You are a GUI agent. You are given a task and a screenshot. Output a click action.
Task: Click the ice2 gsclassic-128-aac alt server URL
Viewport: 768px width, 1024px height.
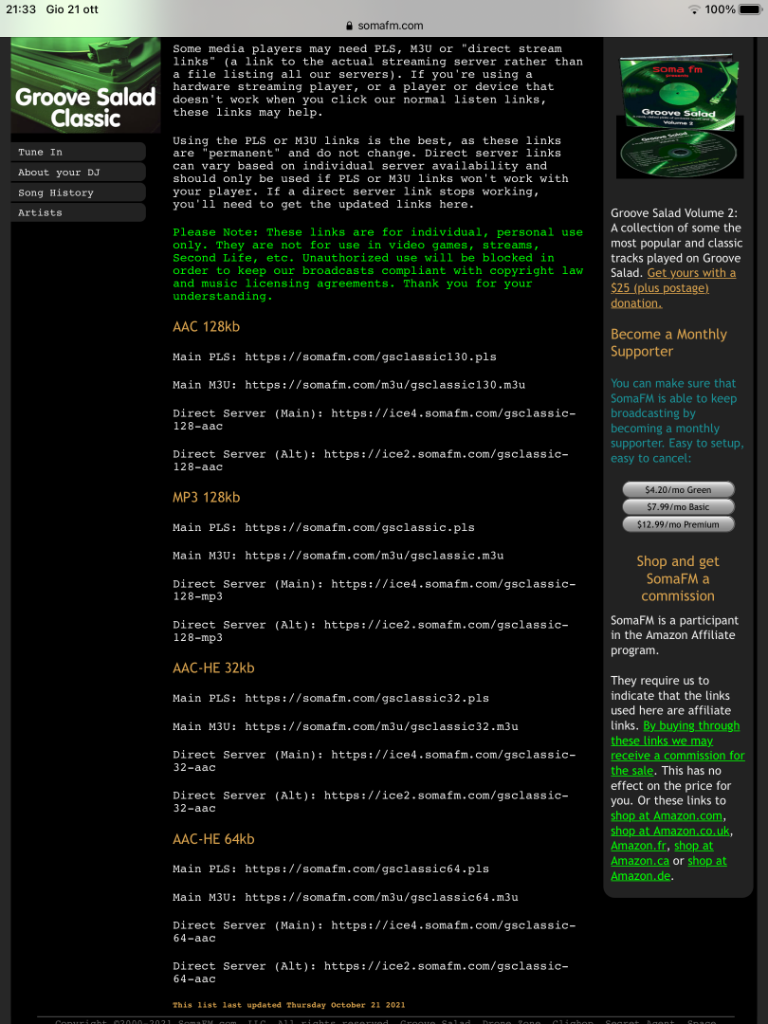pyautogui.click(x=370, y=460)
